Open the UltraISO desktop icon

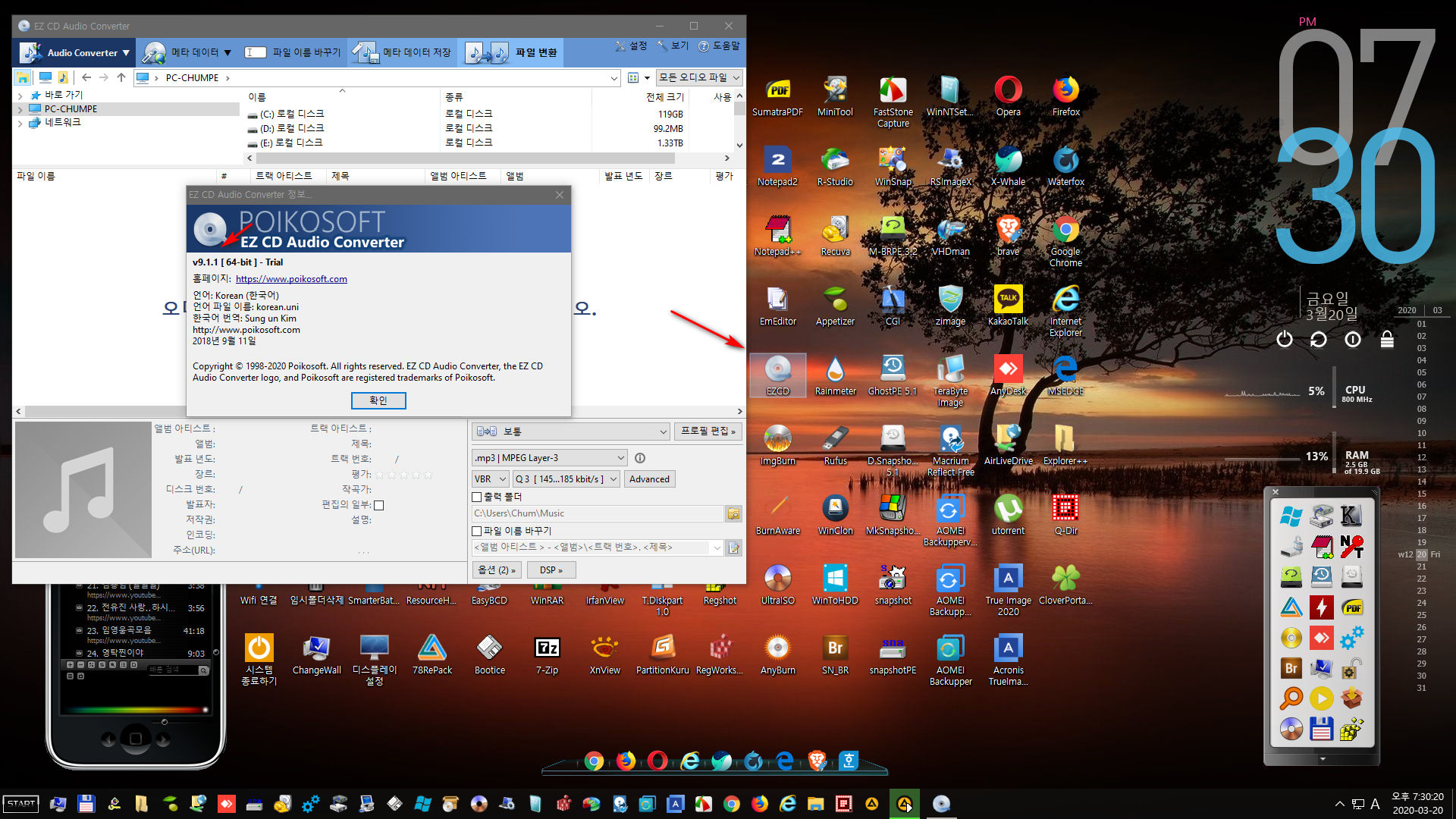[777, 585]
